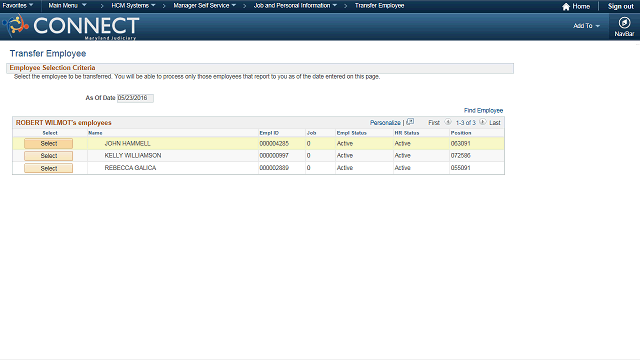Sort by the Empl ID column header

(x=269, y=133)
